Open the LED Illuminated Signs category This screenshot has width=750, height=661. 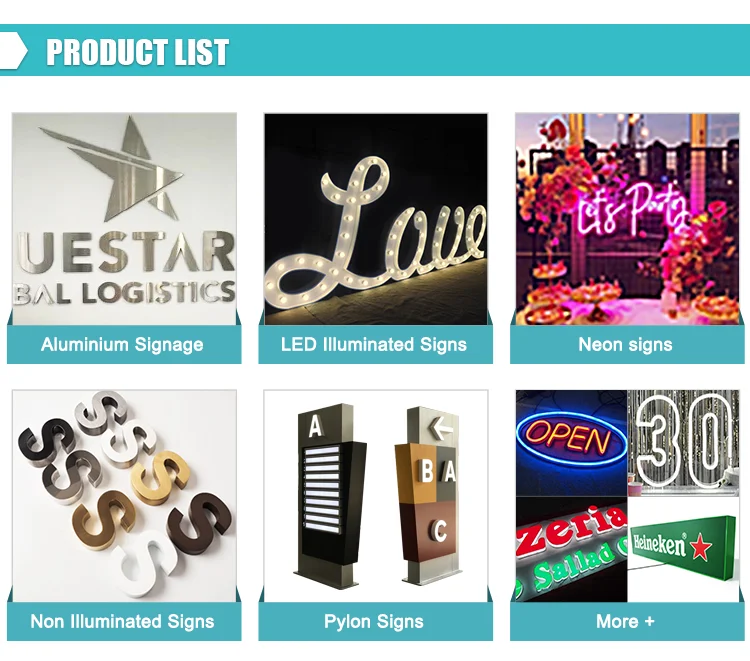point(374,344)
